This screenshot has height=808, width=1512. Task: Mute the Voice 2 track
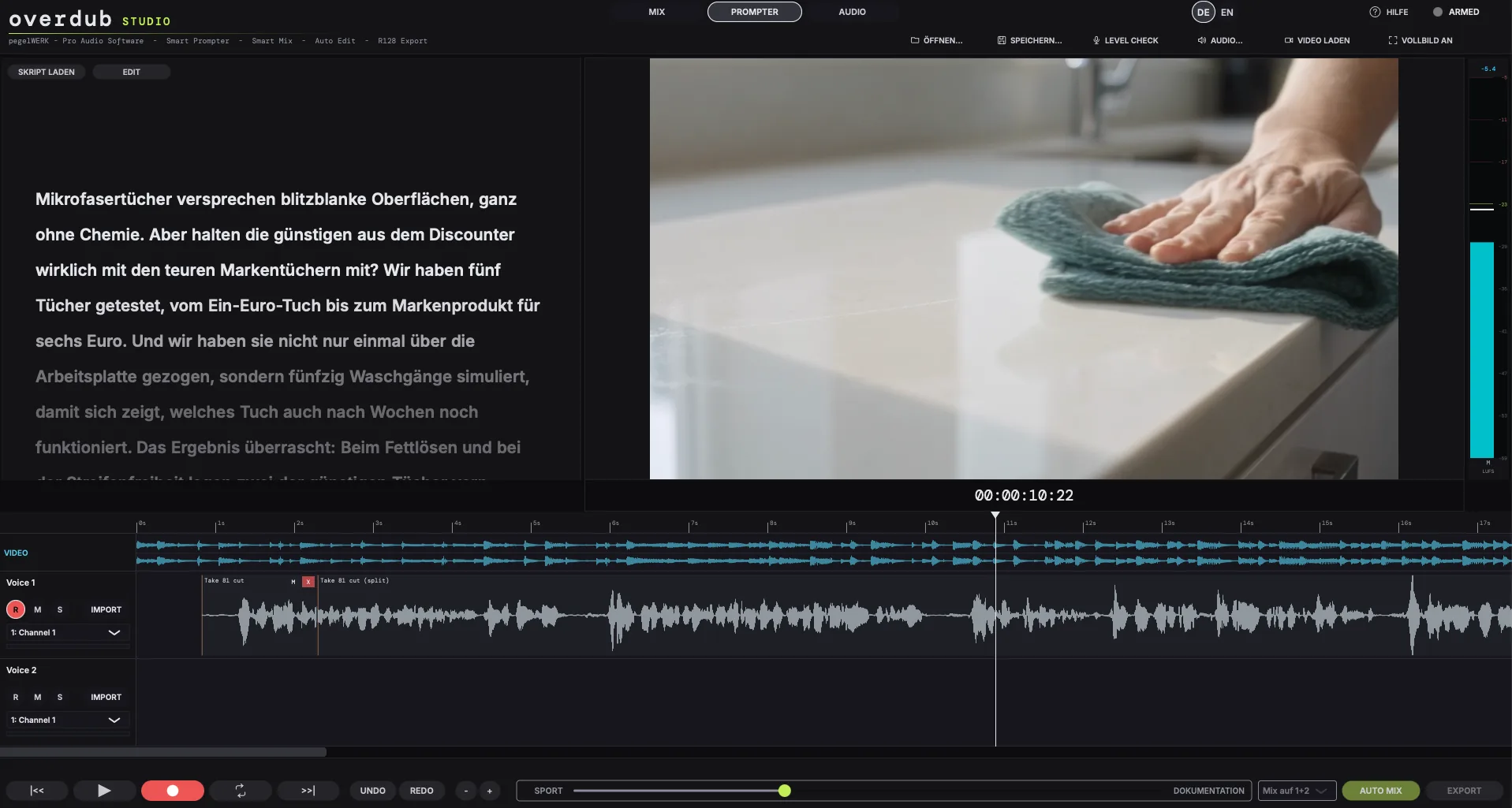(x=37, y=697)
